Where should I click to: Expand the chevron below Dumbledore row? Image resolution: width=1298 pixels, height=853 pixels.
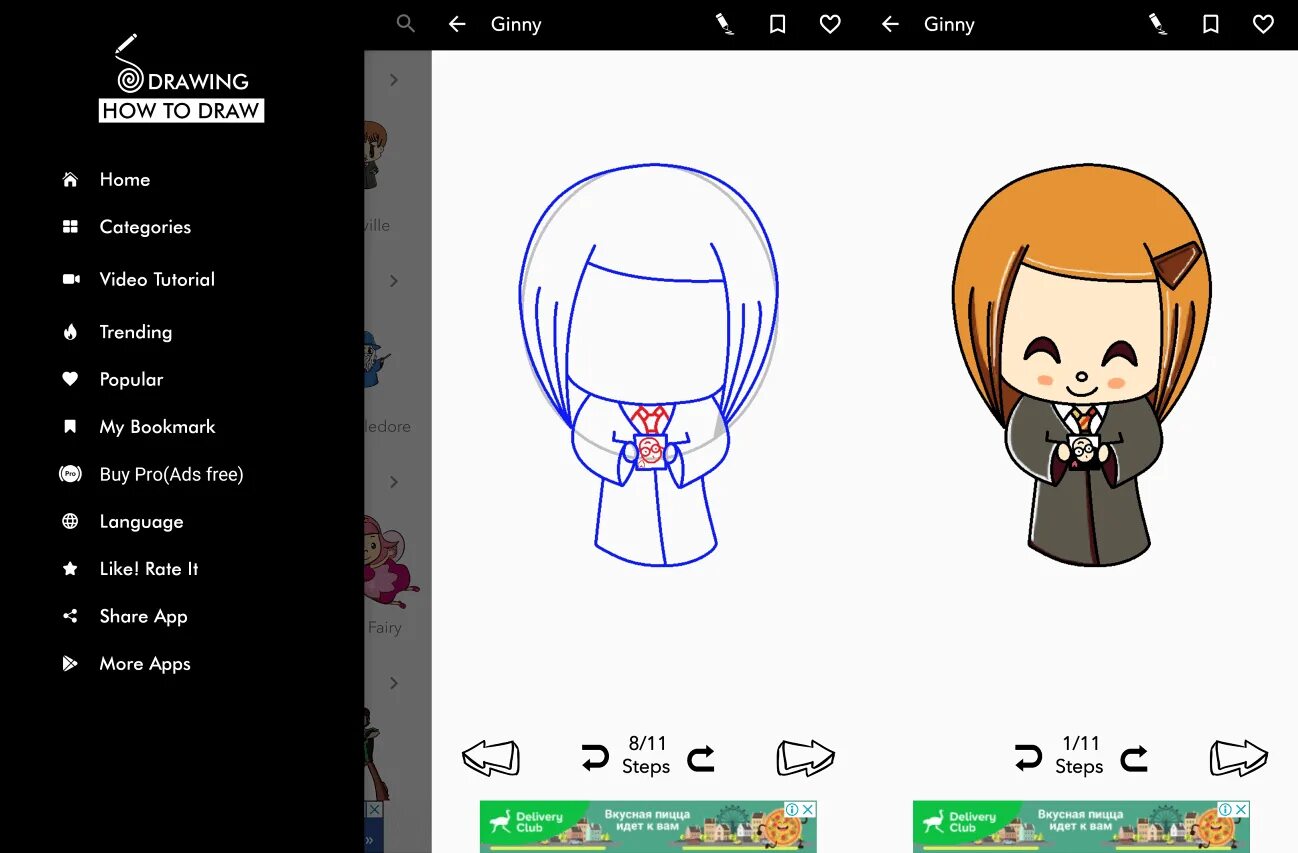click(x=394, y=482)
